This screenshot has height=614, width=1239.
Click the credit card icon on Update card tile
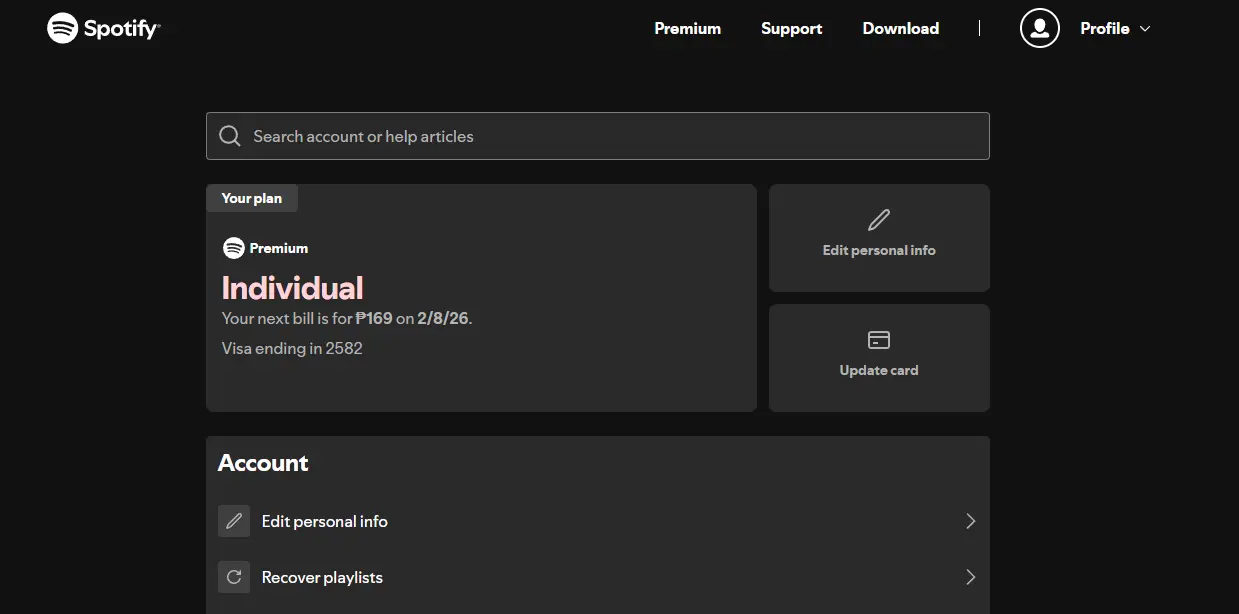[879, 340]
